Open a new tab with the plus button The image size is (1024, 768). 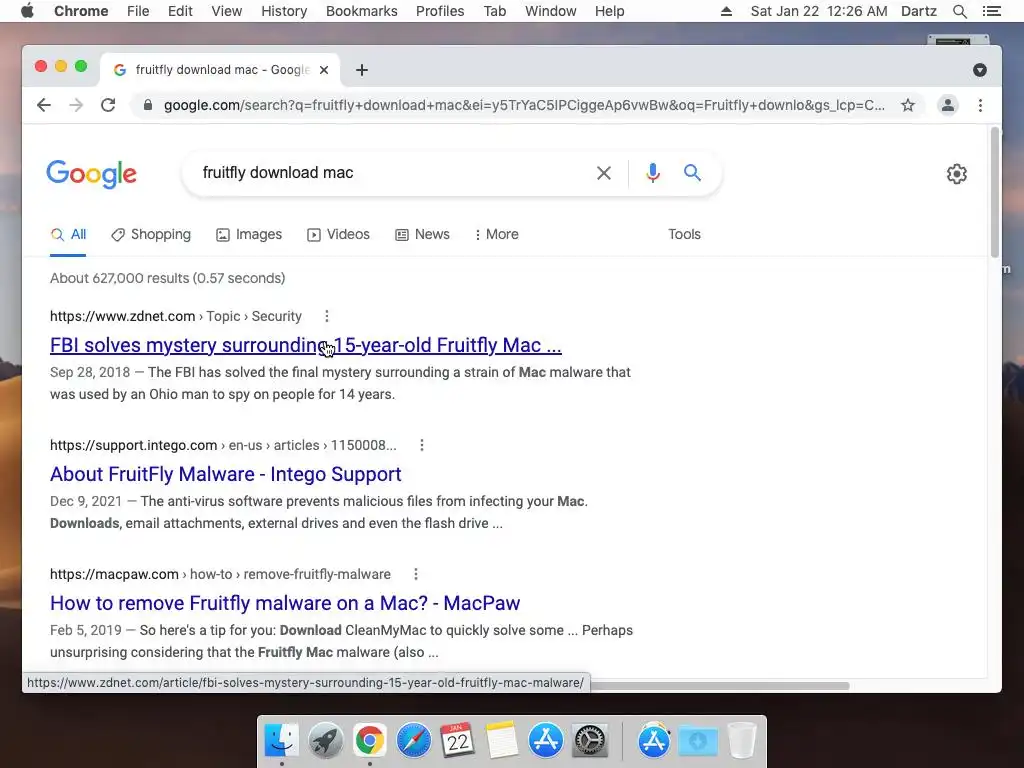(362, 70)
